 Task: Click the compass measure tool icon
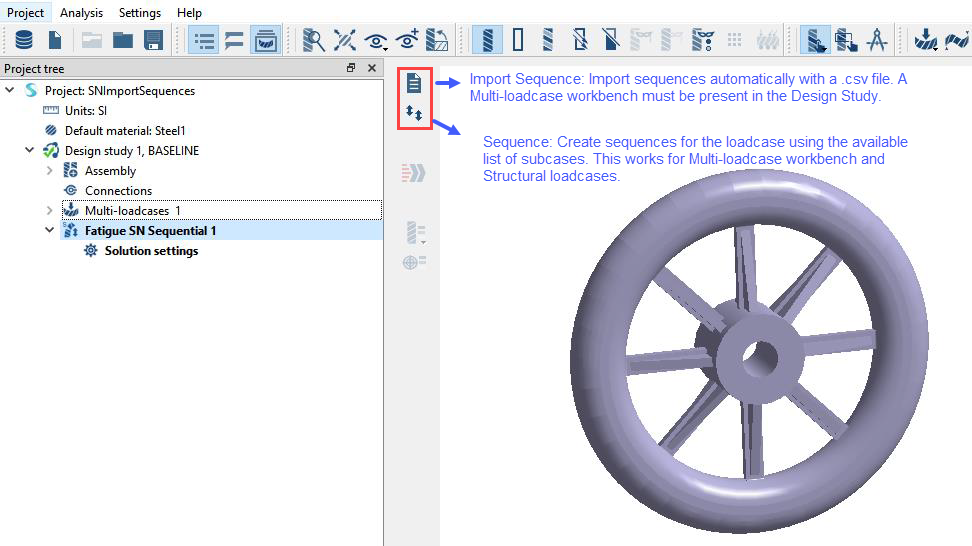876,41
